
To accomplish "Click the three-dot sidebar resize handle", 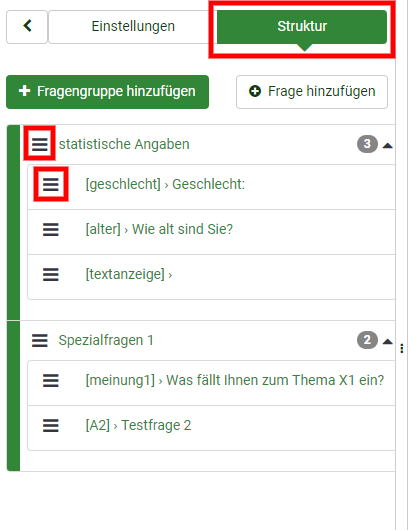I will click(x=402, y=348).
